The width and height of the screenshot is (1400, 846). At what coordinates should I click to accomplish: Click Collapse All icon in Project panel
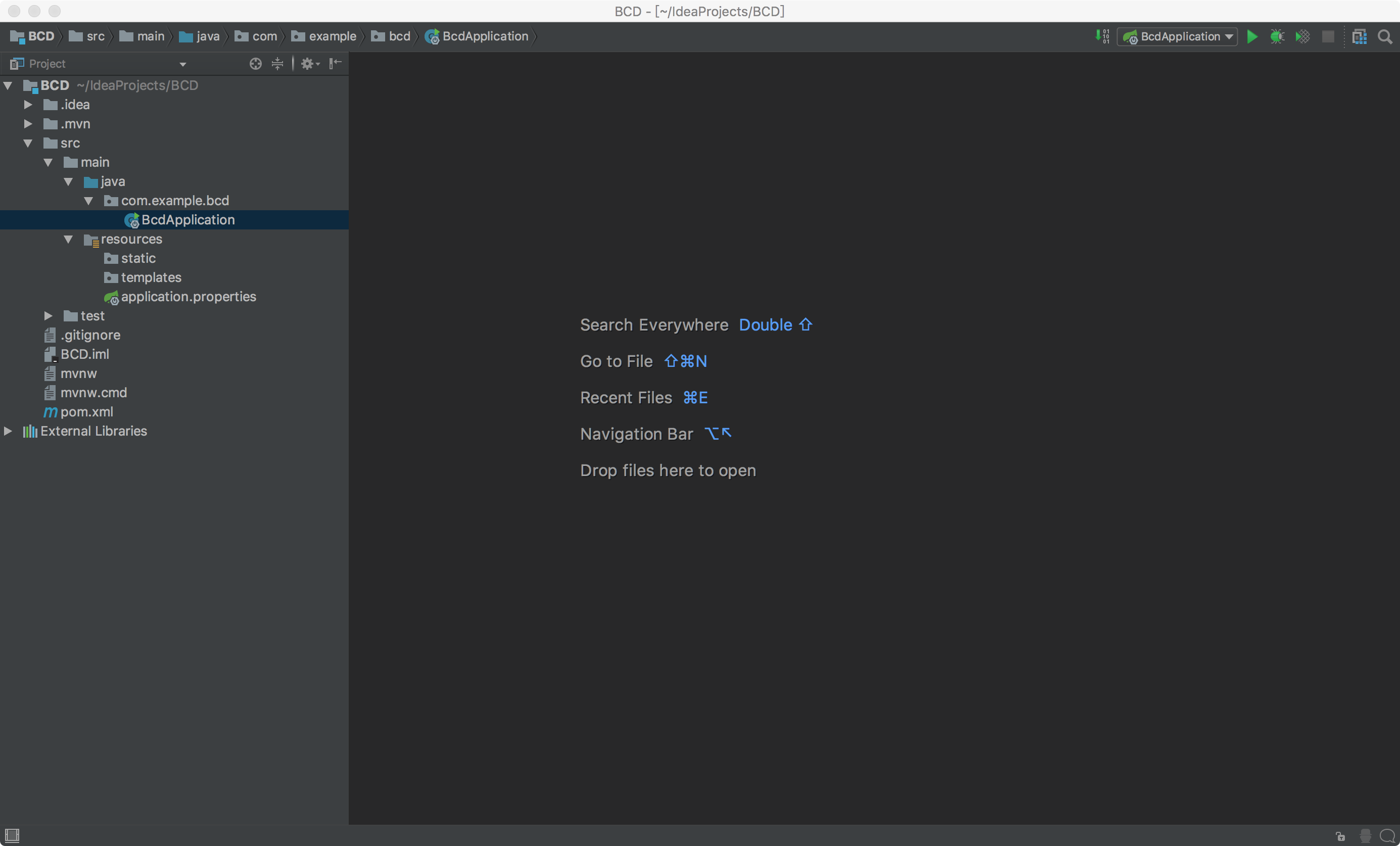coord(277,64)
